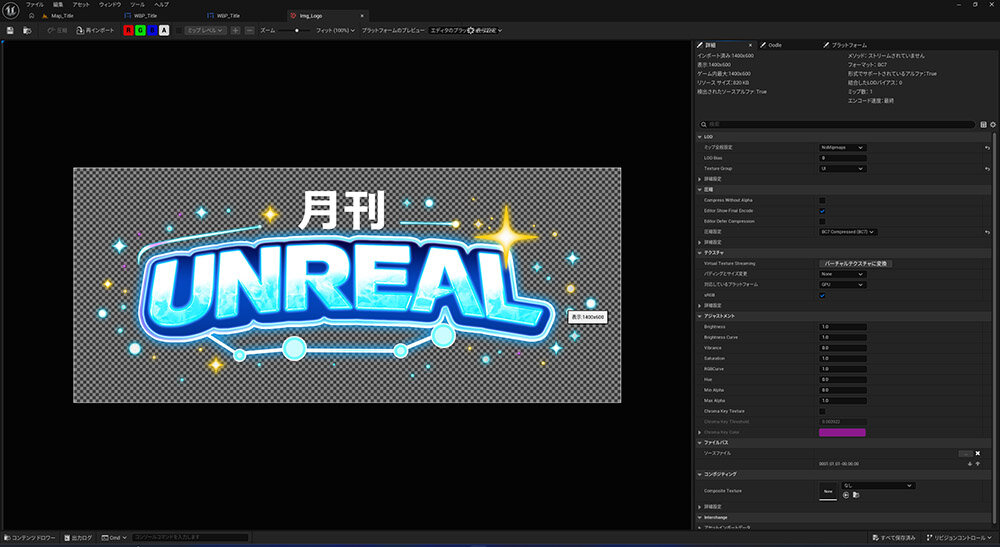The height and width of the screenshot is (547, 1000).
Task: Click the purple Chroma Key Color swatch
Action: [842, 432]
